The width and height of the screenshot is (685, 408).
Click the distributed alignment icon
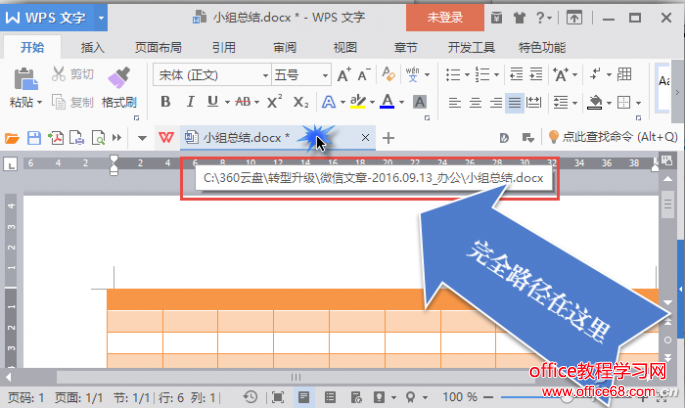(533, 103)
